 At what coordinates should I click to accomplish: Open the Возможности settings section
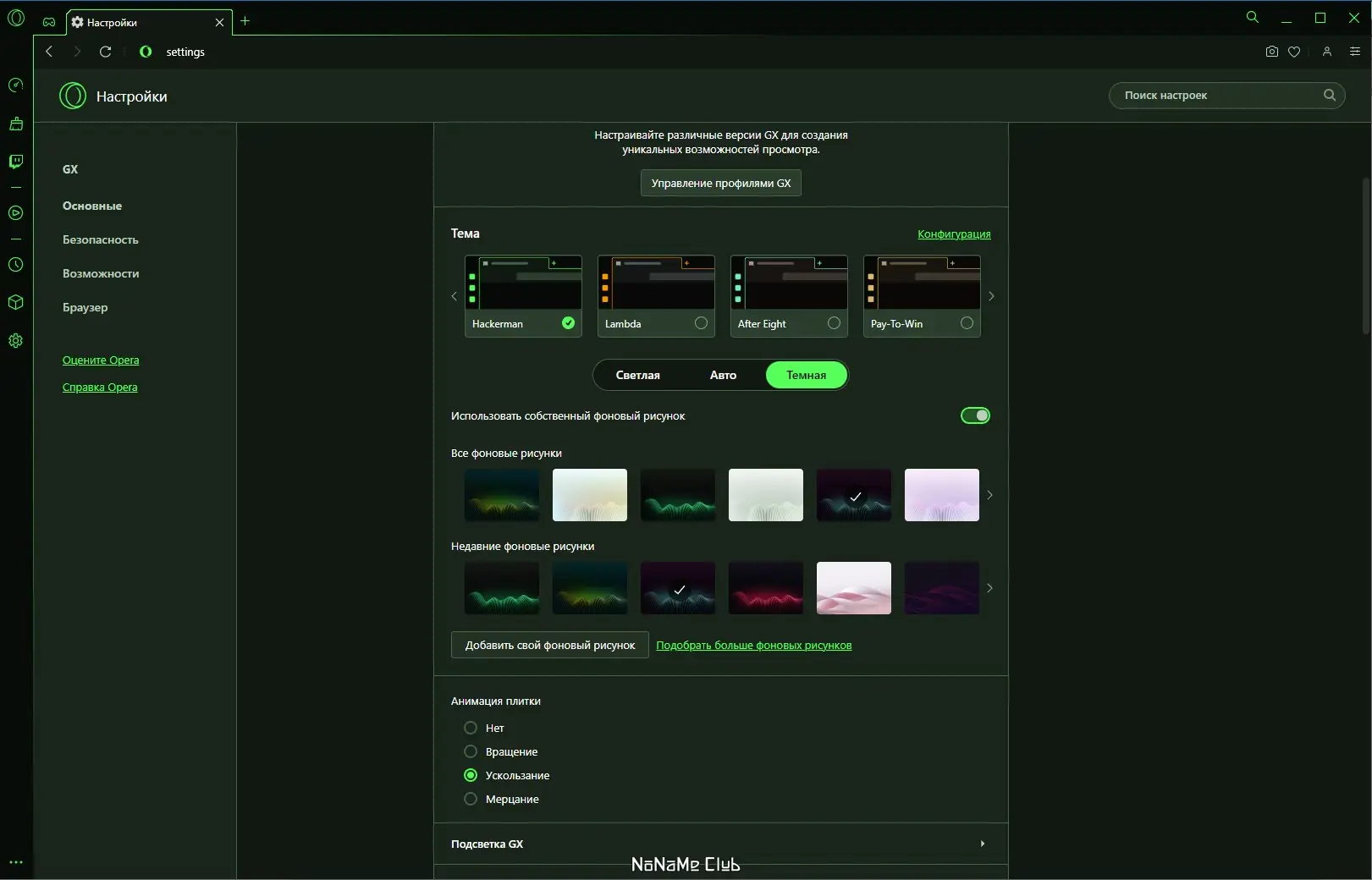[101, 273]
